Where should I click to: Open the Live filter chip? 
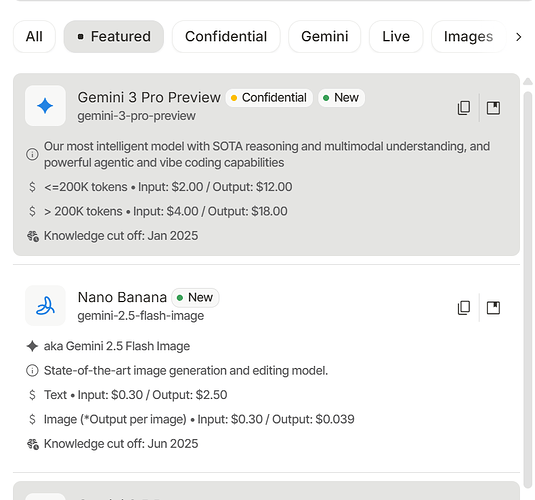396,37
